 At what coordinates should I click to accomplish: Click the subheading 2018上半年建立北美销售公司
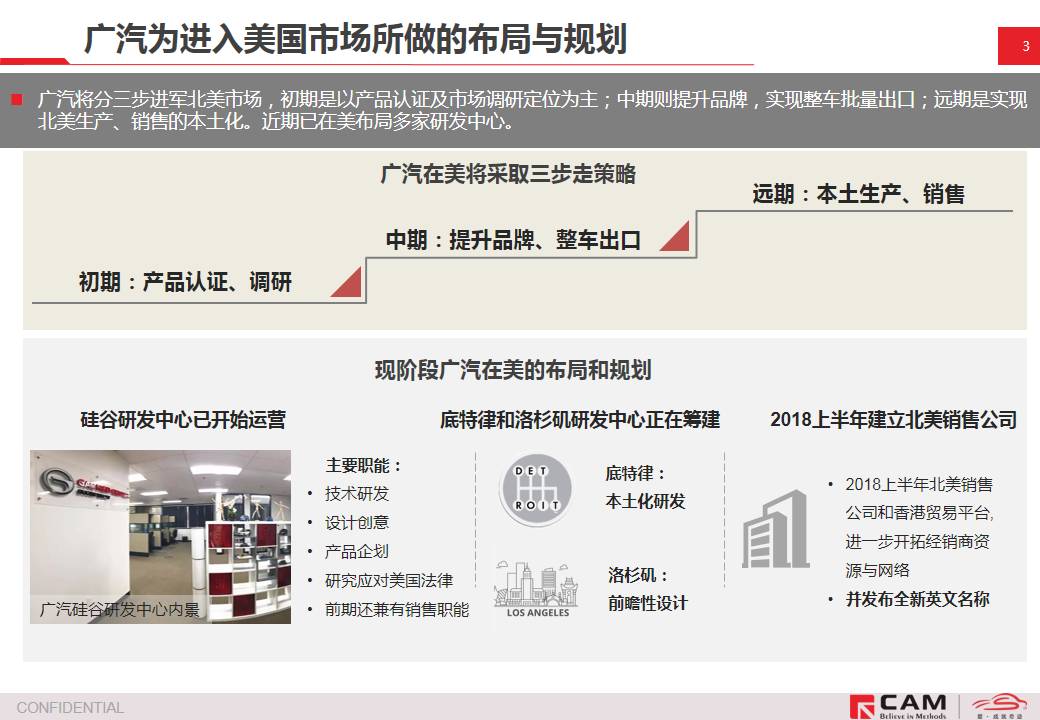[893, 419]
